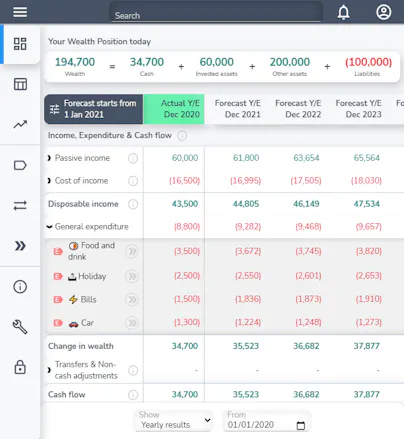Image resolution: width=404 pixels, height=439 pixels.
Task: Click the red tag icon beside Holiday
Action: point(58,276)
